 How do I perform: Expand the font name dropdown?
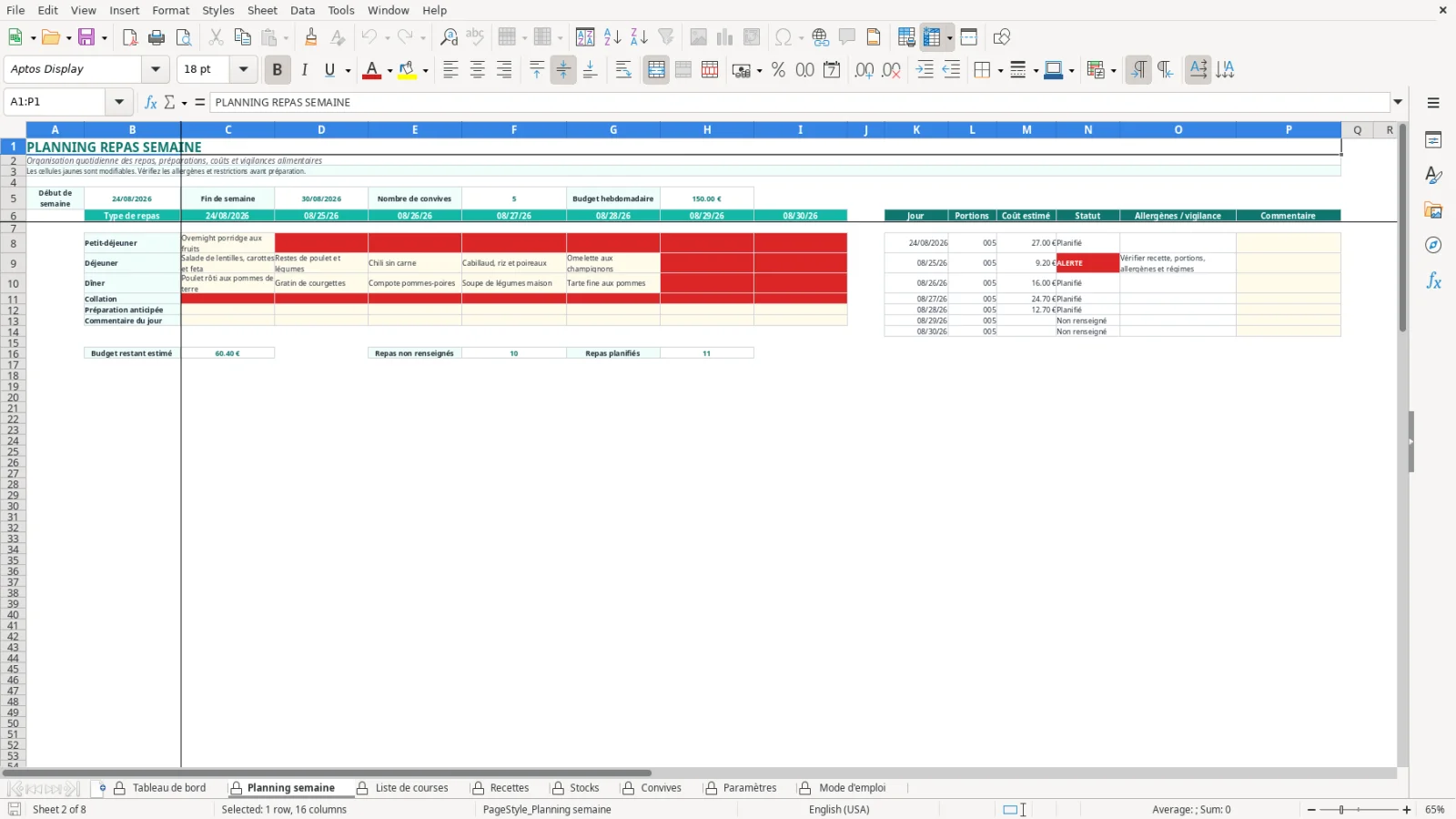[156, 69]
